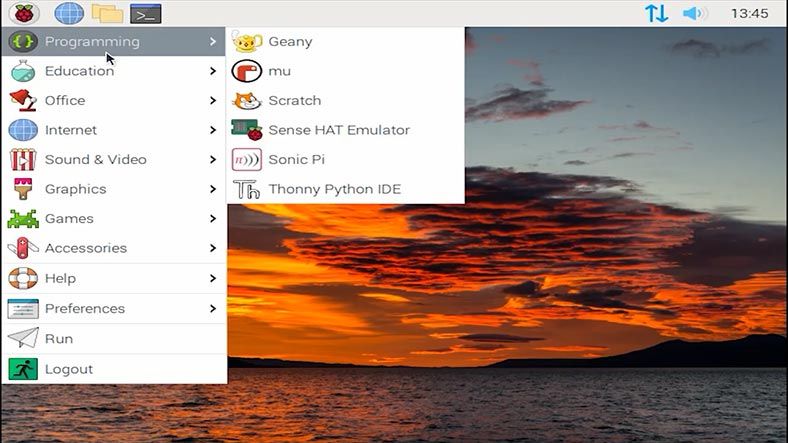
Task: Click the Geany teapot icon
Action: pyautogui.click(x=247, y=41)
